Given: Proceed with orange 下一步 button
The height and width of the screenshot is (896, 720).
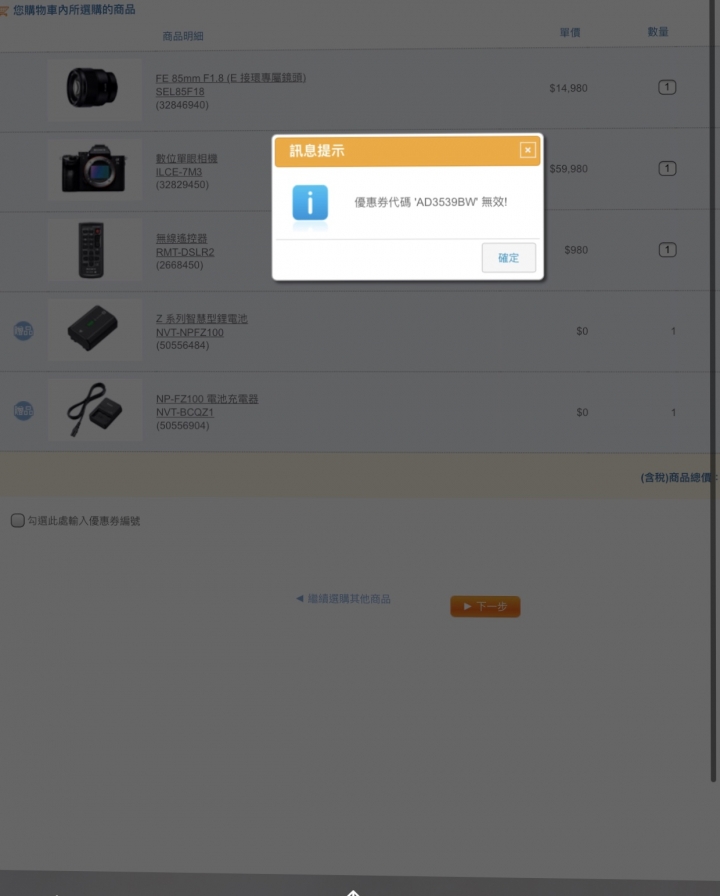Looking at the screenshot, I should (485, 606).
